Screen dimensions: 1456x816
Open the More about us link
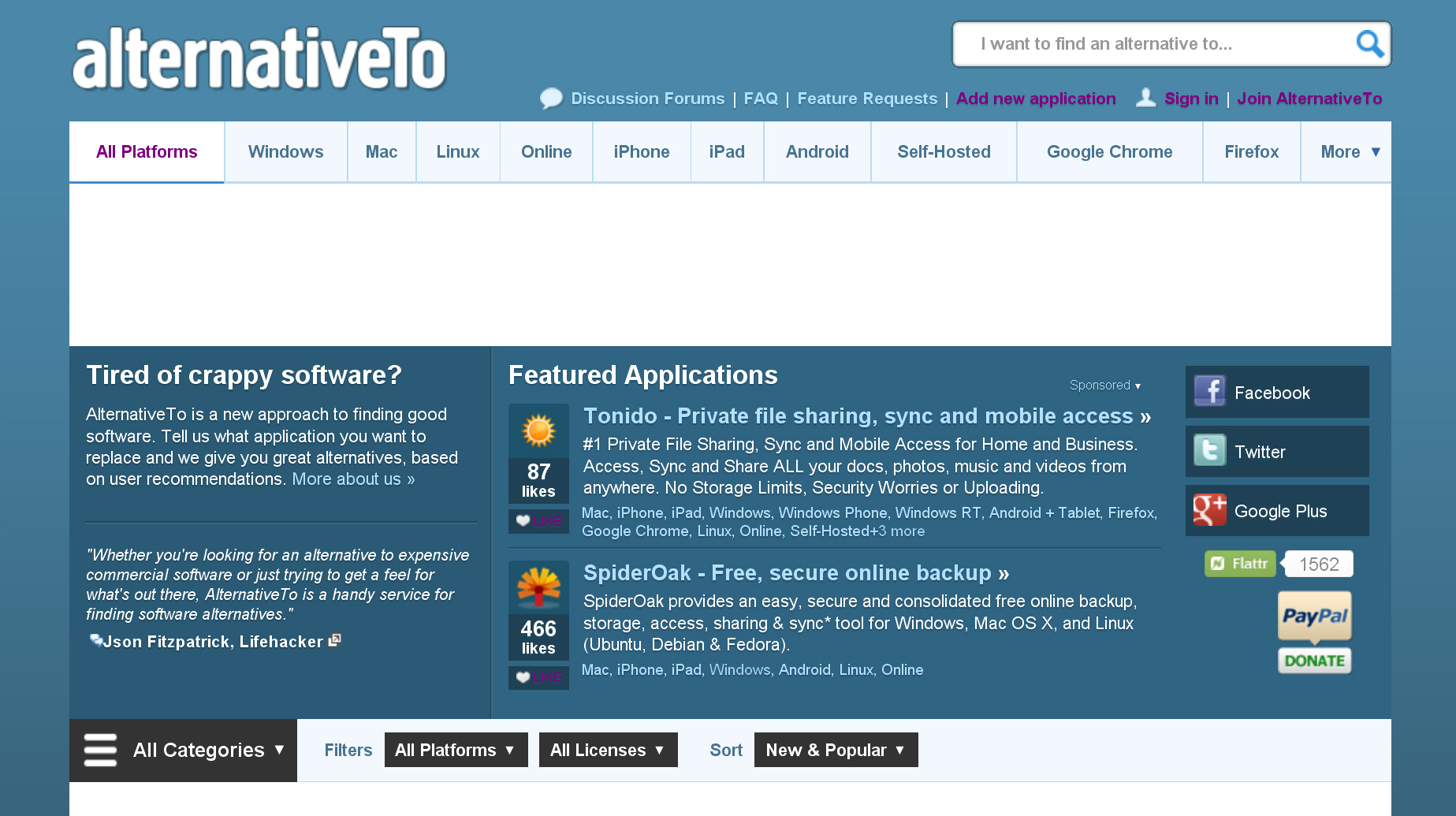353,479
